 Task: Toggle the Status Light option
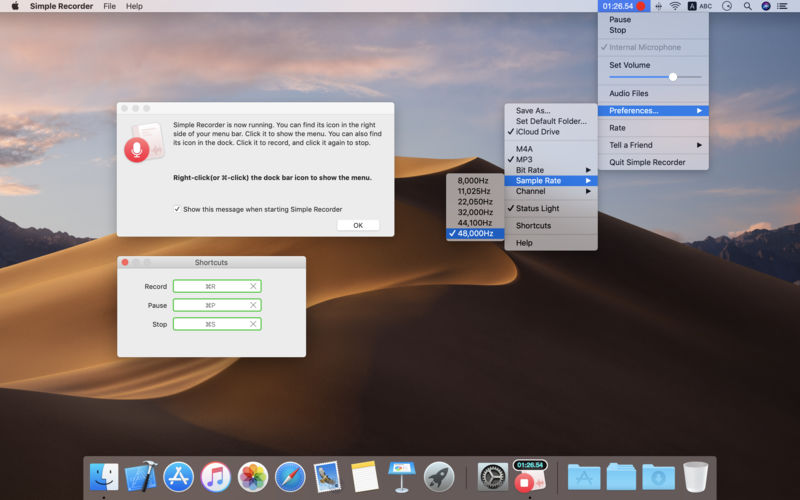537,208
